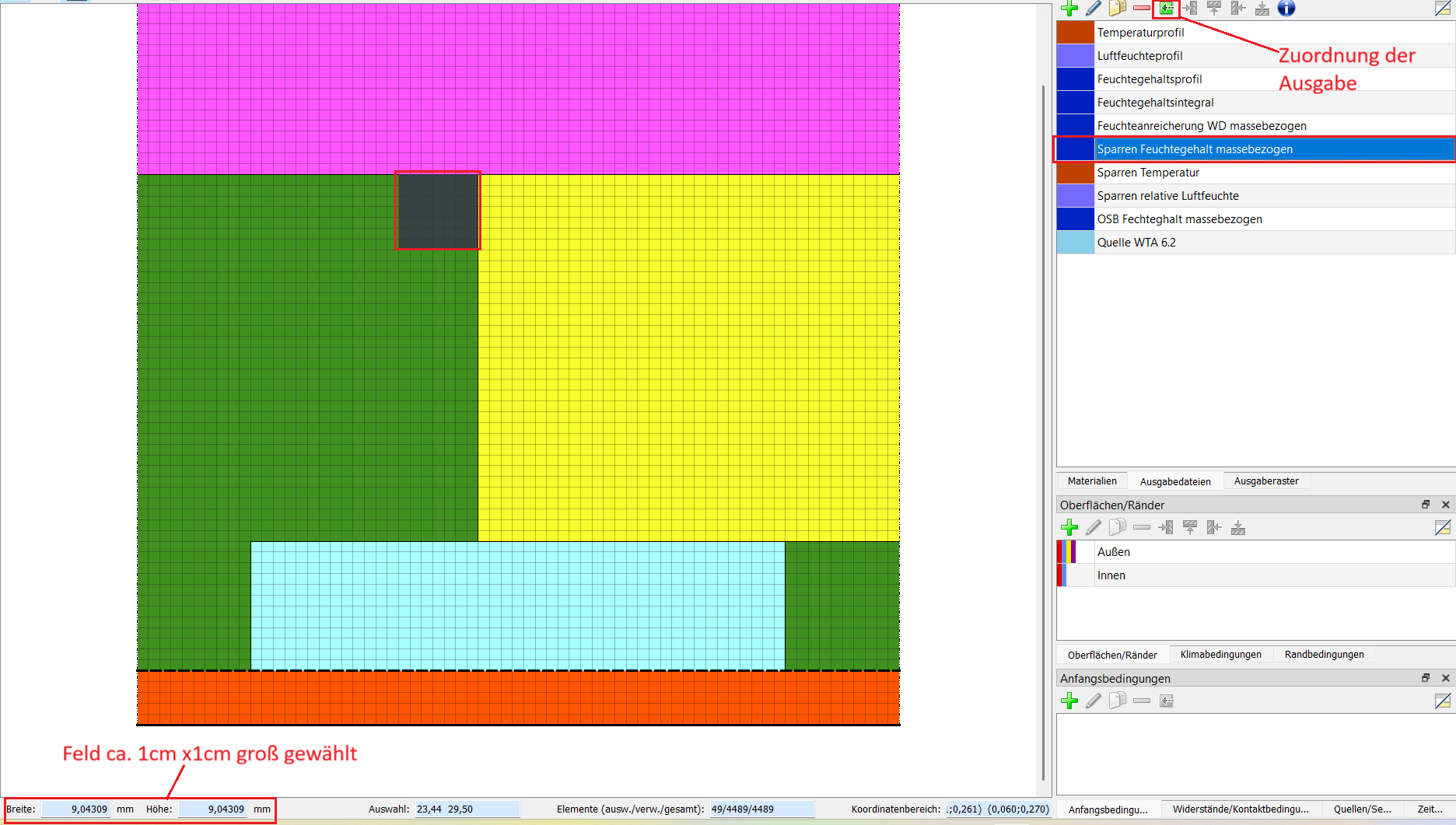The height and width of the screenshot is (825, 1456).
Task: Float the Oberflächen/Ränder panel
Action: click(x=1426, y=505)
